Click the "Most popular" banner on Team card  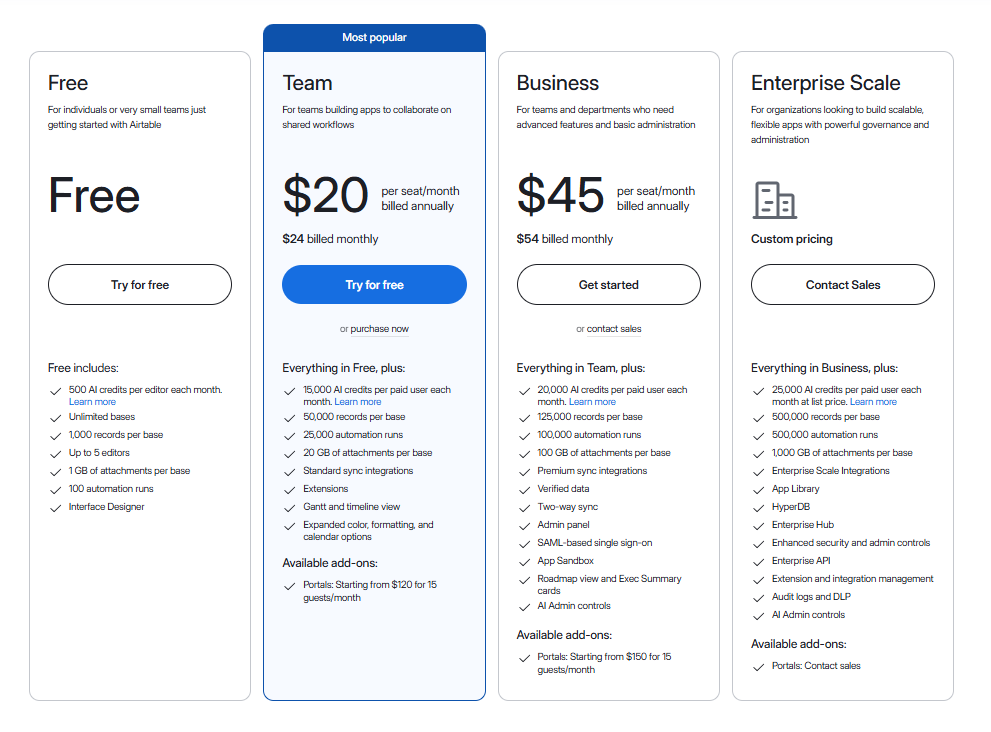[374, 37]
